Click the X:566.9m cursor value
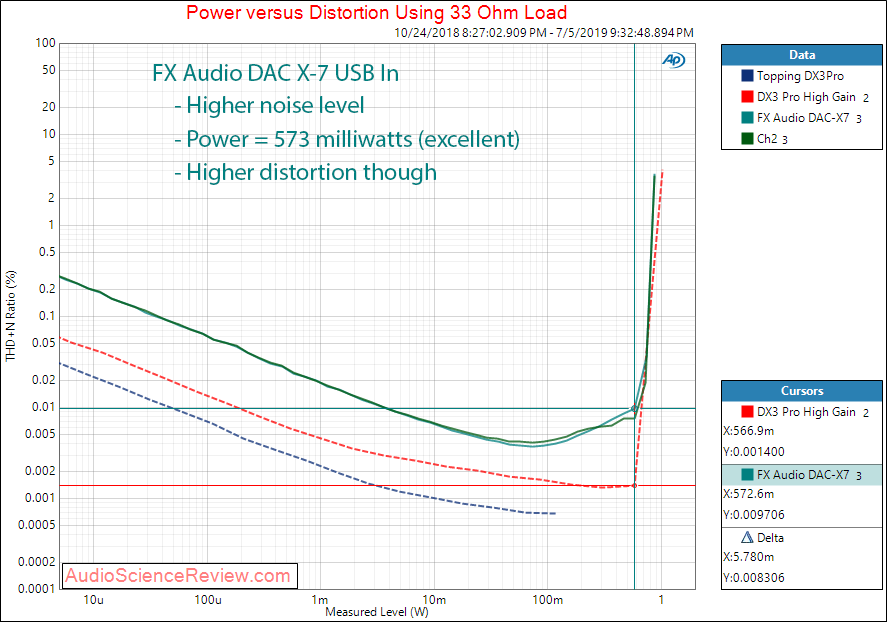 click(x=748, y=431)
